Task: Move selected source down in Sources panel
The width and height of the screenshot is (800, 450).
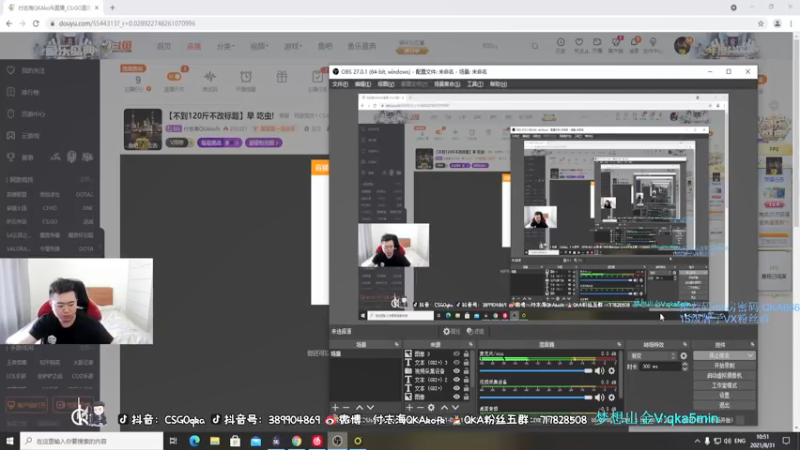Action: pyautogui.click(x=455, y=408)
